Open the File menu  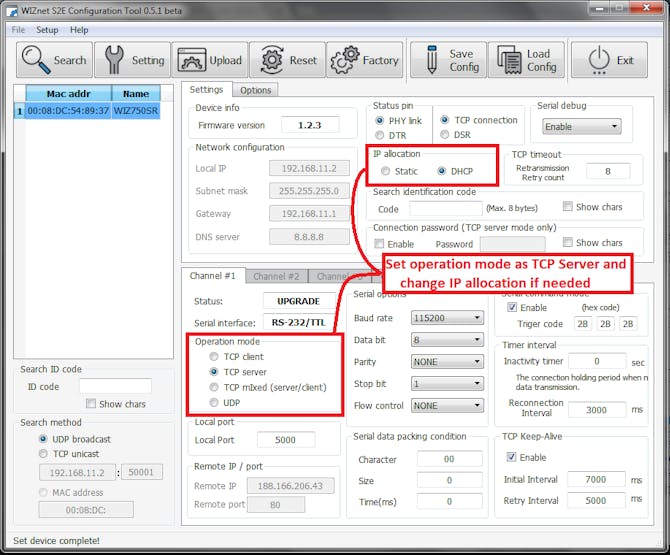point(18,30)
